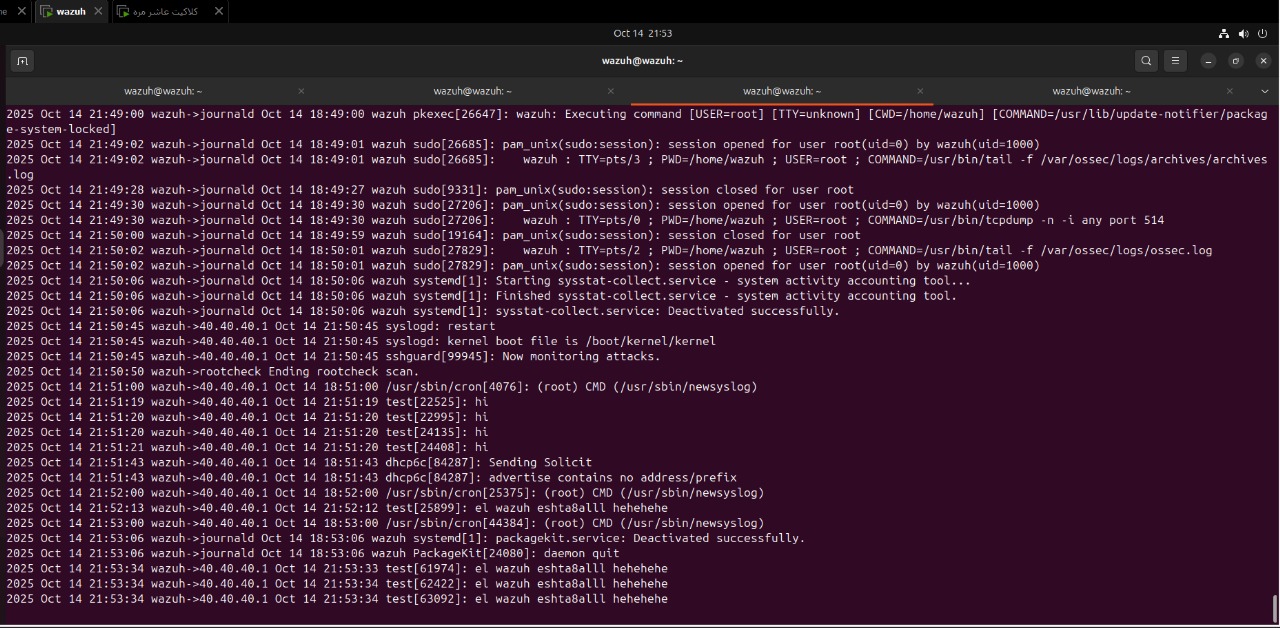Viewport: 1280px width, 628px height.
Task: Close the fourth wazuh@wazuh terminal tab
Action: [x=1229, y=91]
